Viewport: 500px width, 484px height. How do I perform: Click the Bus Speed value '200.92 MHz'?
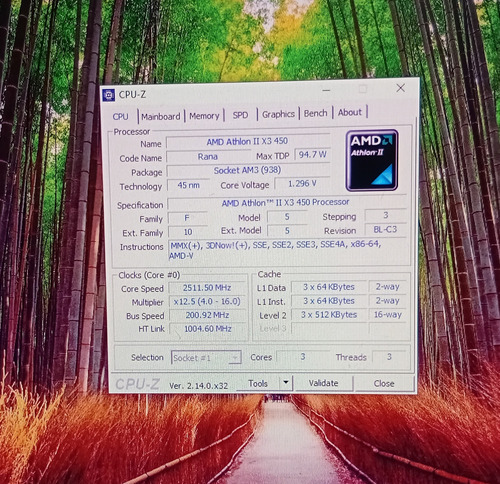[207, 315]
